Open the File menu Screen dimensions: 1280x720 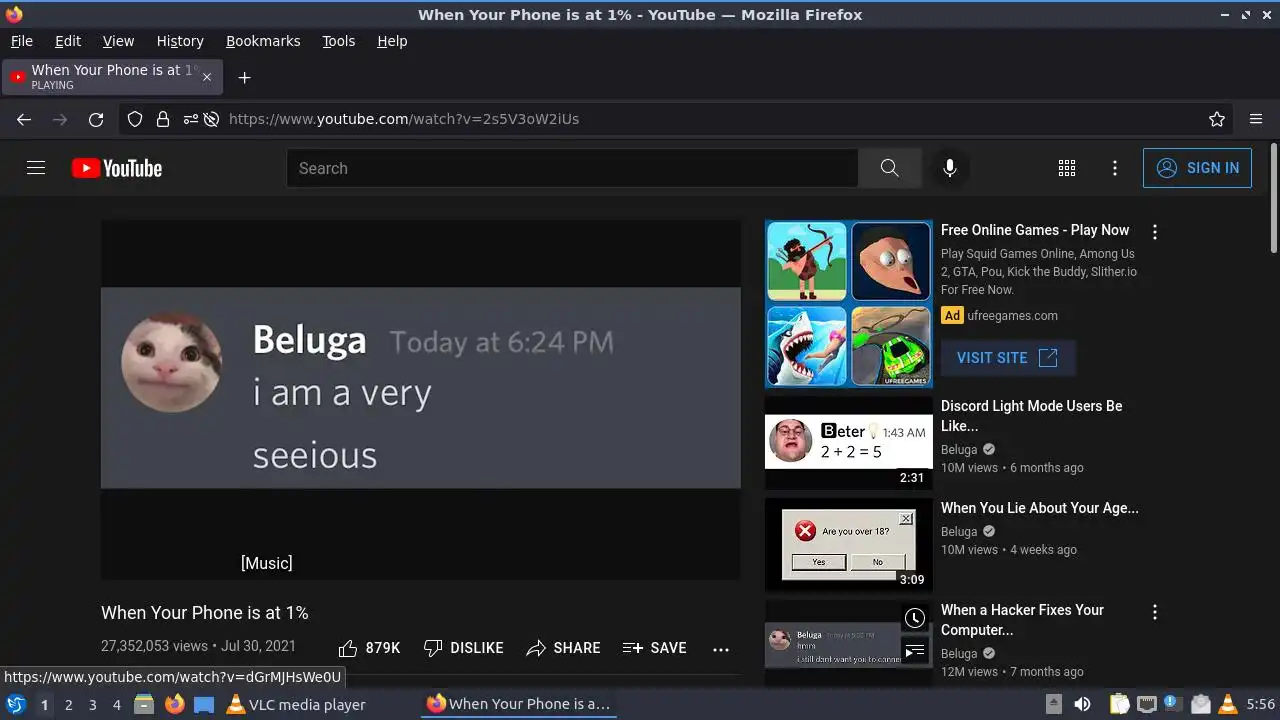tap(21, 41)
